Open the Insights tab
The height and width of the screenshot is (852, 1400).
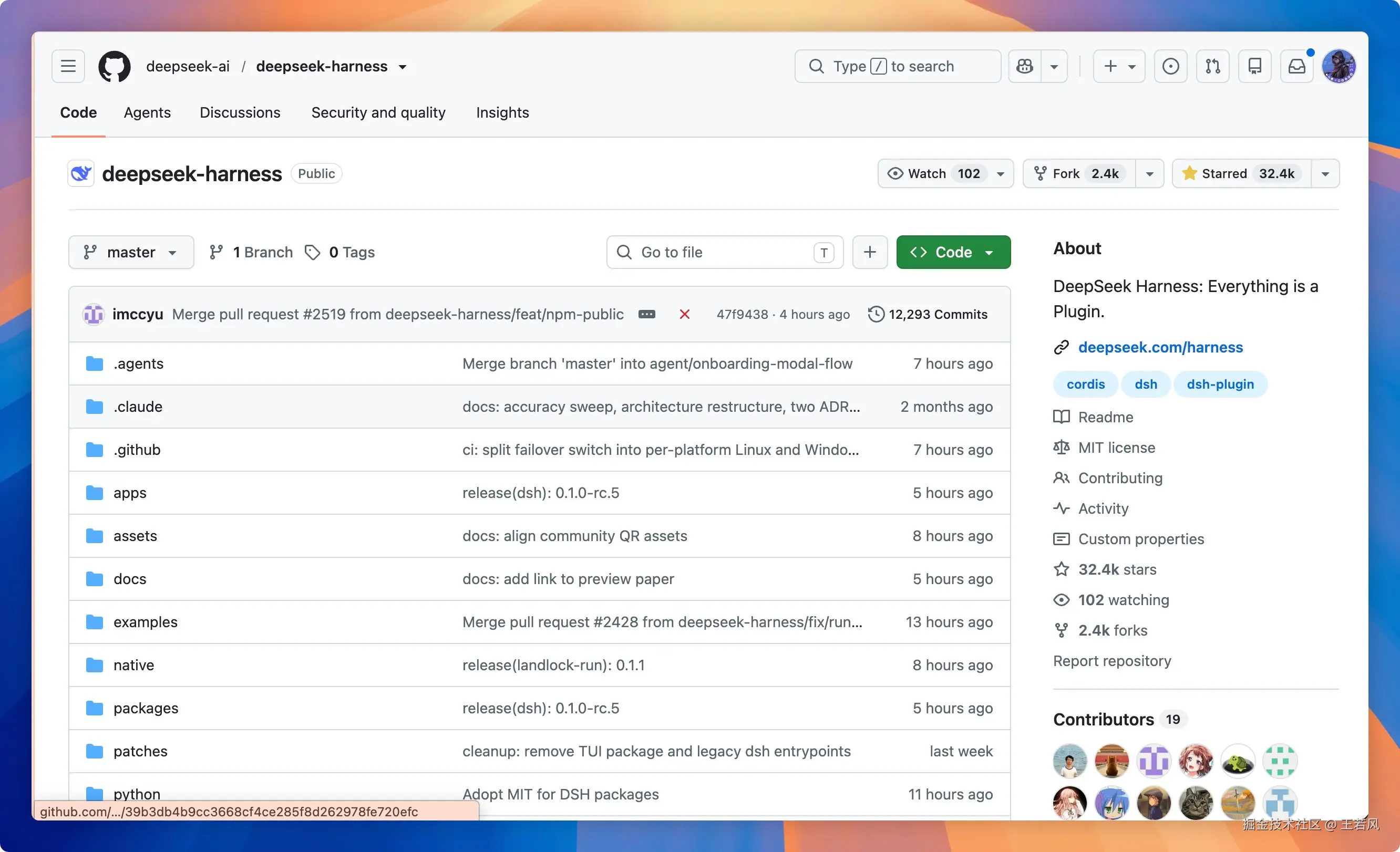pyautogui.click(x=502, y=112)
